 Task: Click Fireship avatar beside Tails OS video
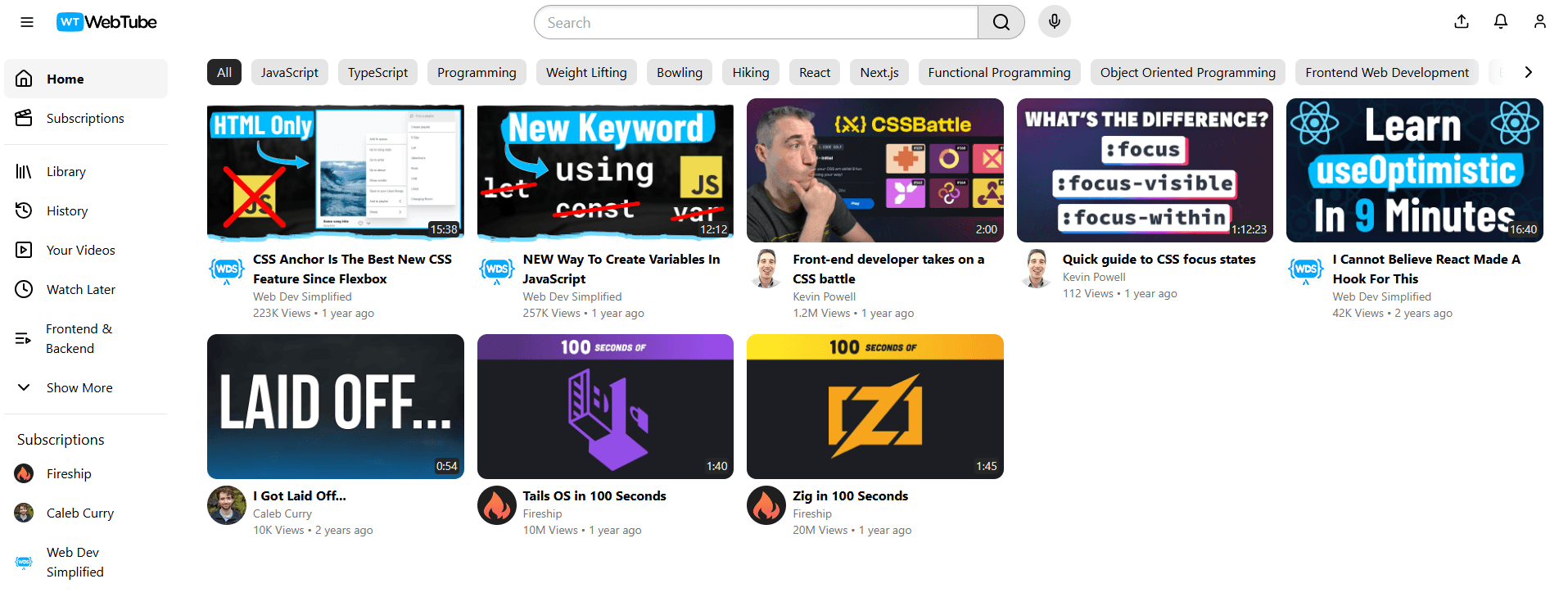click(497, 505)
